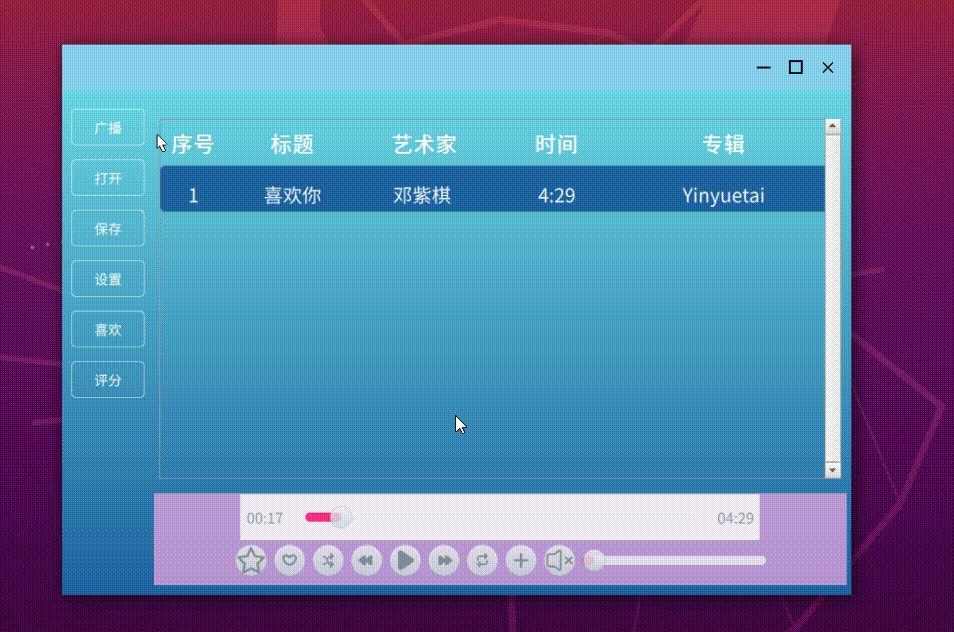Skip to the previous track
The width and height of the screenshot is (954, 632).
pyautogui.click(x=366, y=560)
